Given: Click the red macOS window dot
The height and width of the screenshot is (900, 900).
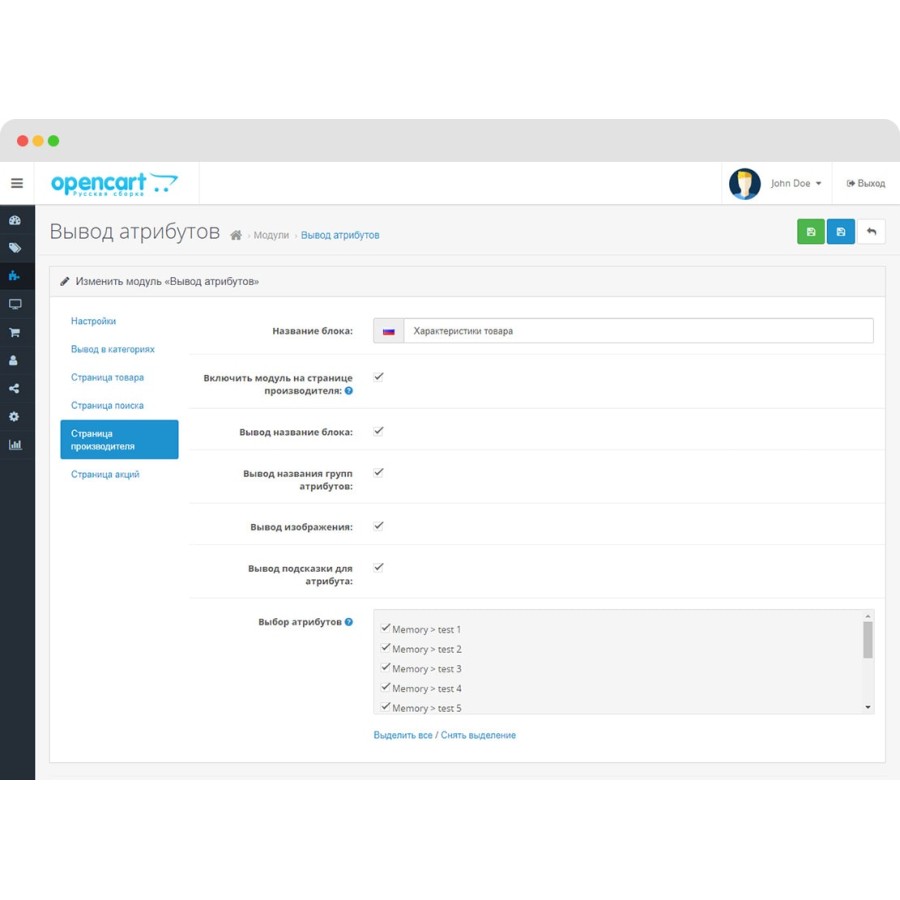Looking at the screenshot, I should pyautogui.click(x=22, y=141).
